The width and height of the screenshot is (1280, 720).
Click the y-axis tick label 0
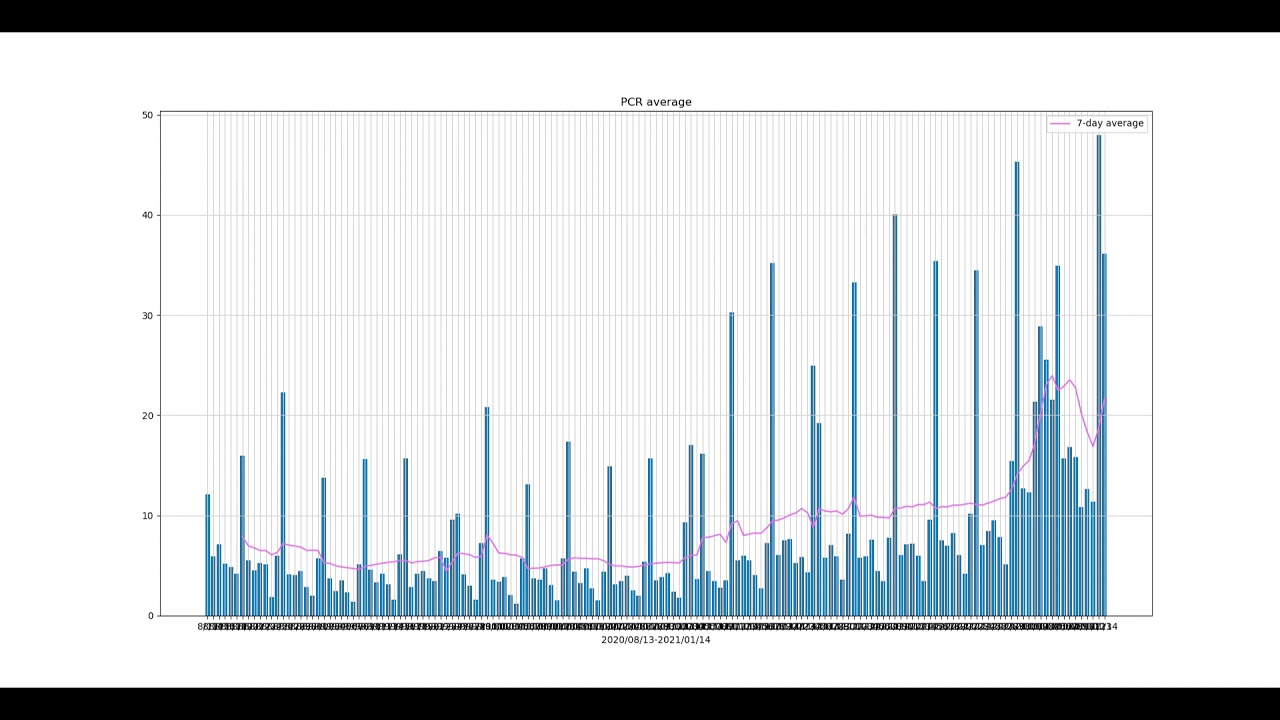click(x=150, y=616)
